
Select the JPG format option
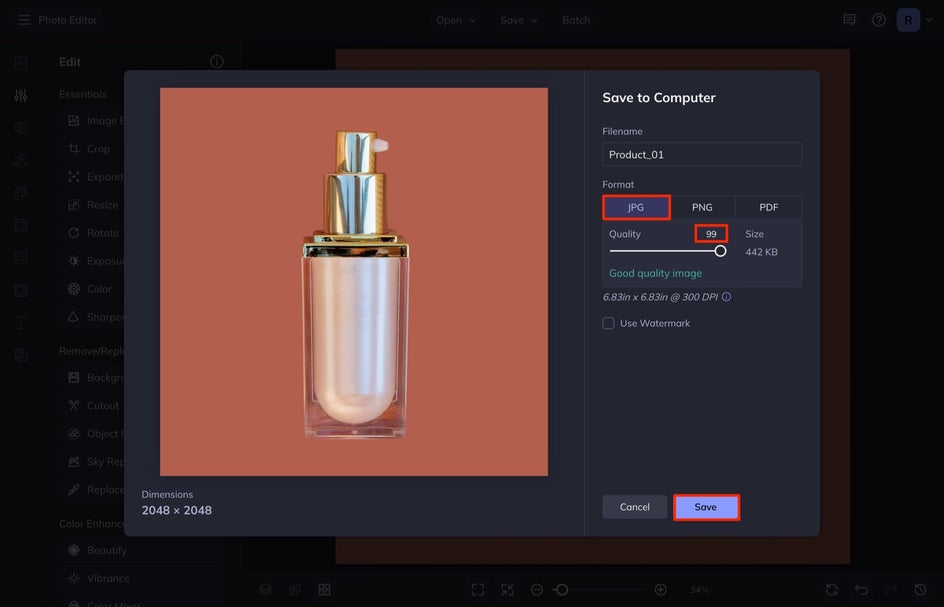636,207
